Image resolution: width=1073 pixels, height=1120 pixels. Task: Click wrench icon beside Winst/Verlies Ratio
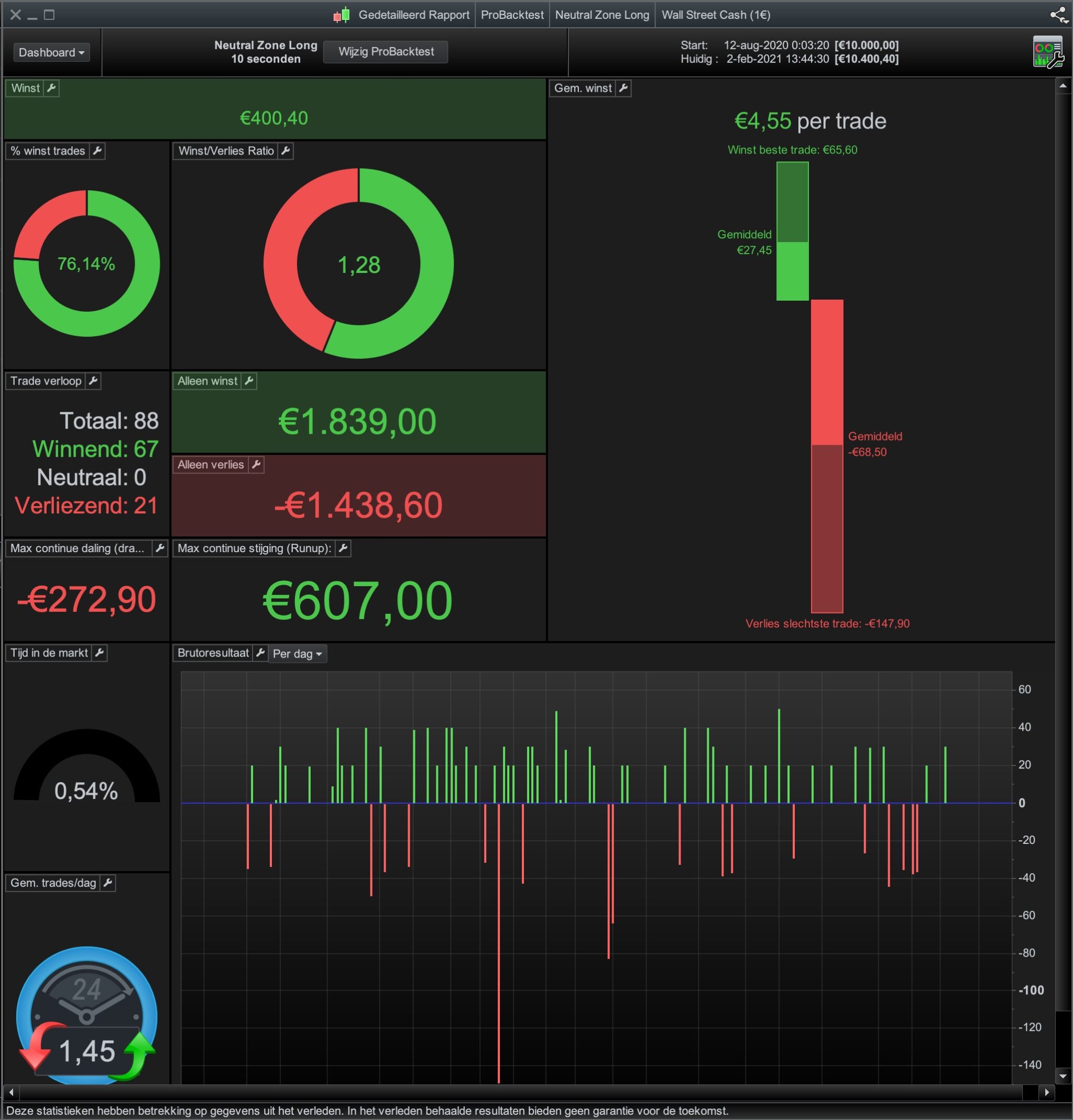pos(286,151)
